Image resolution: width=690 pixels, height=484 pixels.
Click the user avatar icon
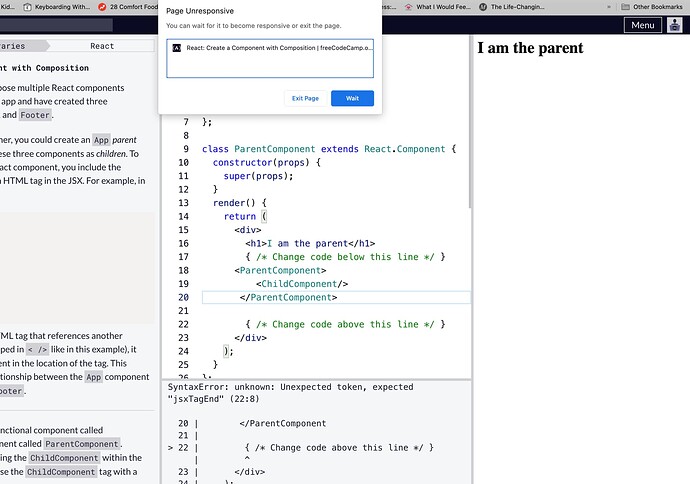coord(674,25)
